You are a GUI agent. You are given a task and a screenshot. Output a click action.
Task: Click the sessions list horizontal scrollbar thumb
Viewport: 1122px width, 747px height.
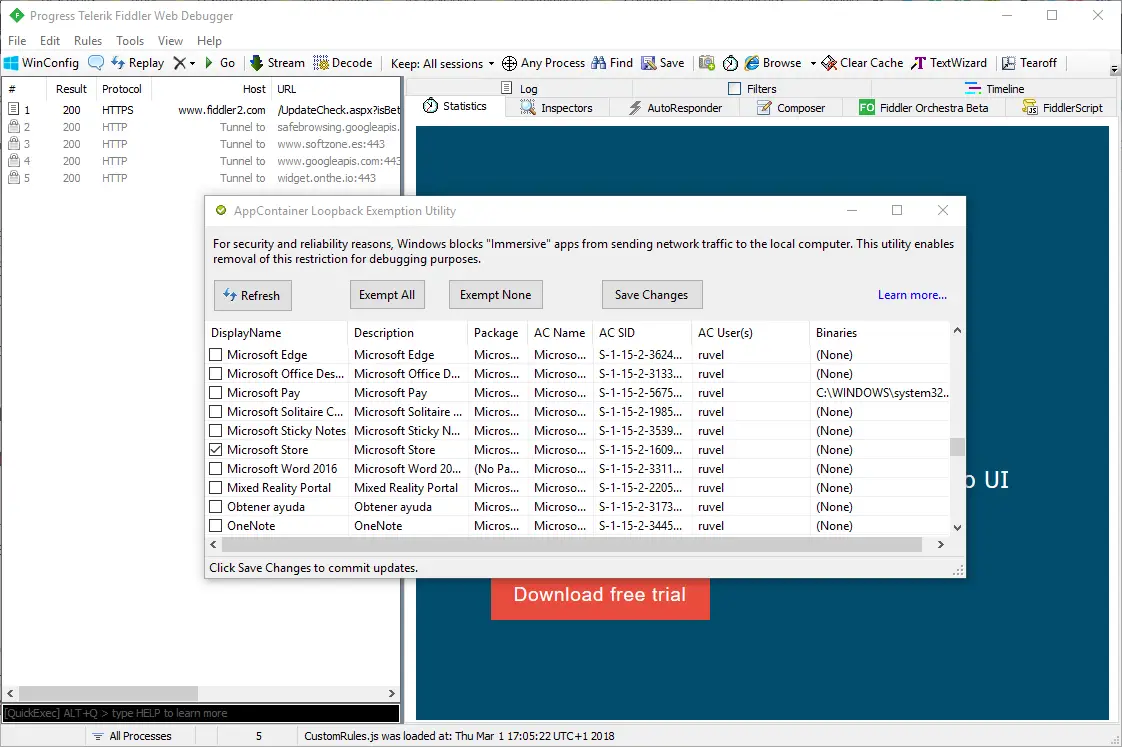tap(108, 693)
